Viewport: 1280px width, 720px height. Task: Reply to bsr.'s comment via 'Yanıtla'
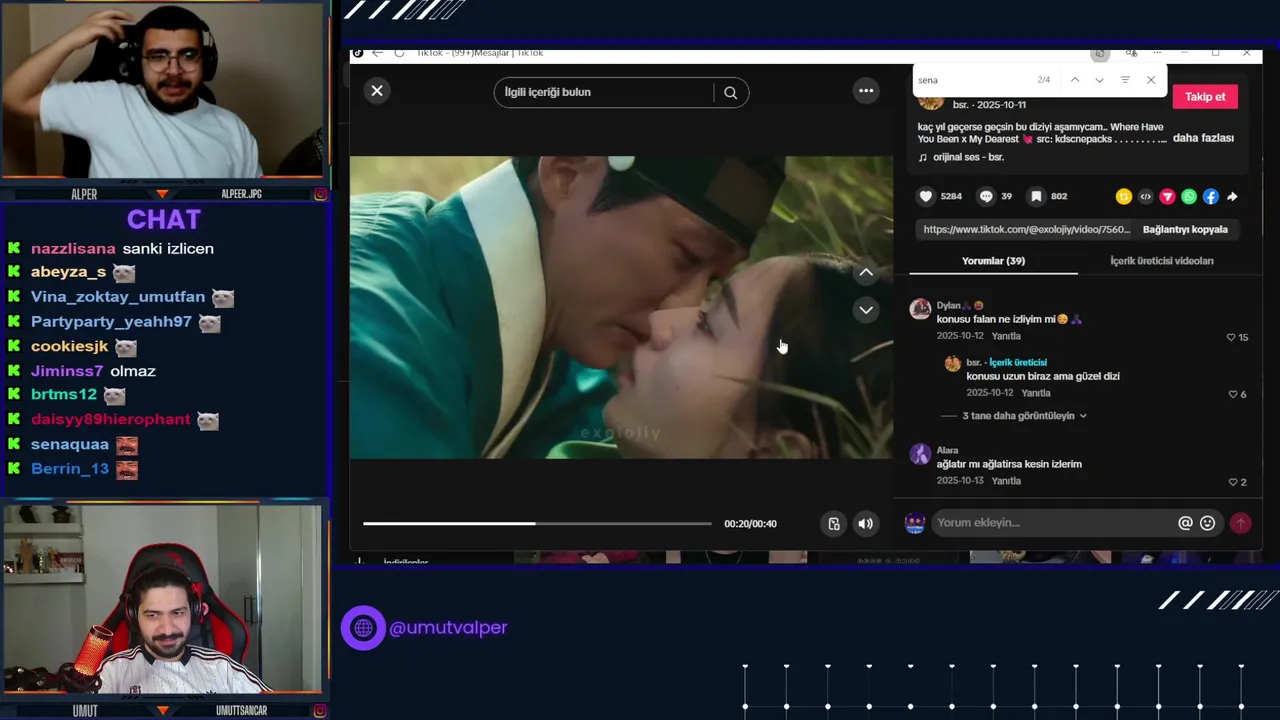(1036, 393)
